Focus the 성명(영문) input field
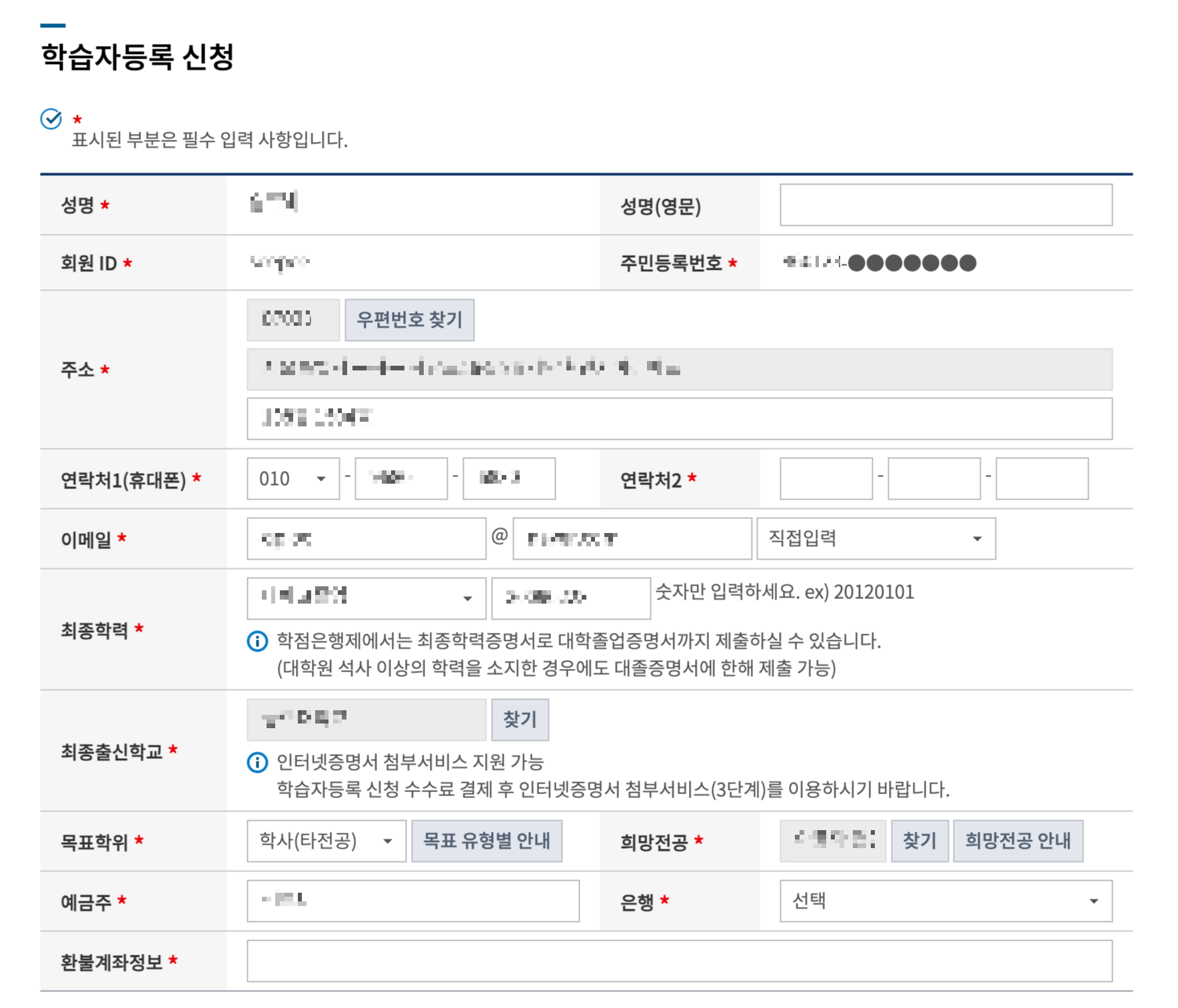The height and width of the screenshot is (1008, 1178). pos(946,205)
